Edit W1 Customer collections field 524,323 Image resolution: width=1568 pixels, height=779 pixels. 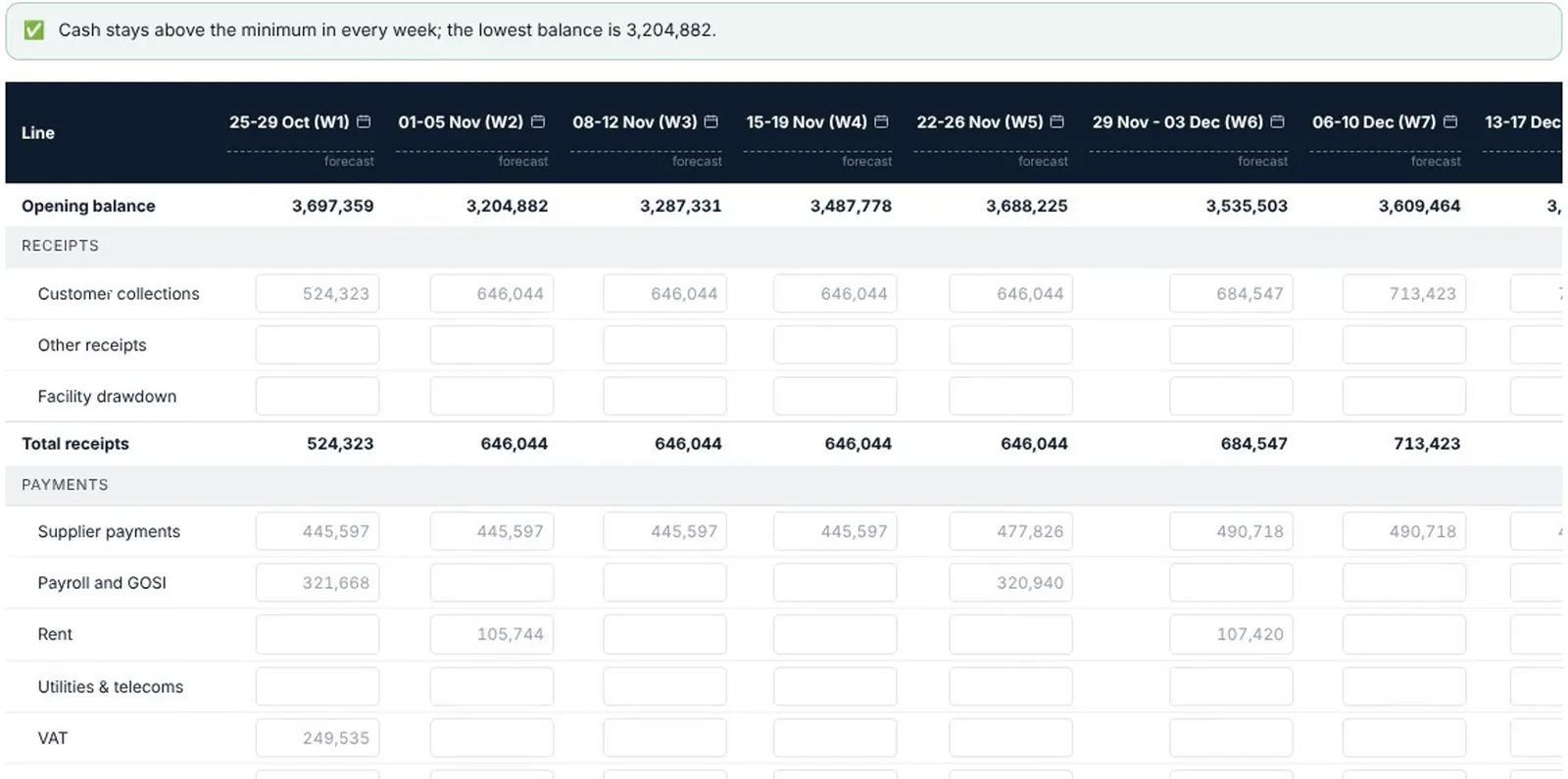[x=318, y=294]
